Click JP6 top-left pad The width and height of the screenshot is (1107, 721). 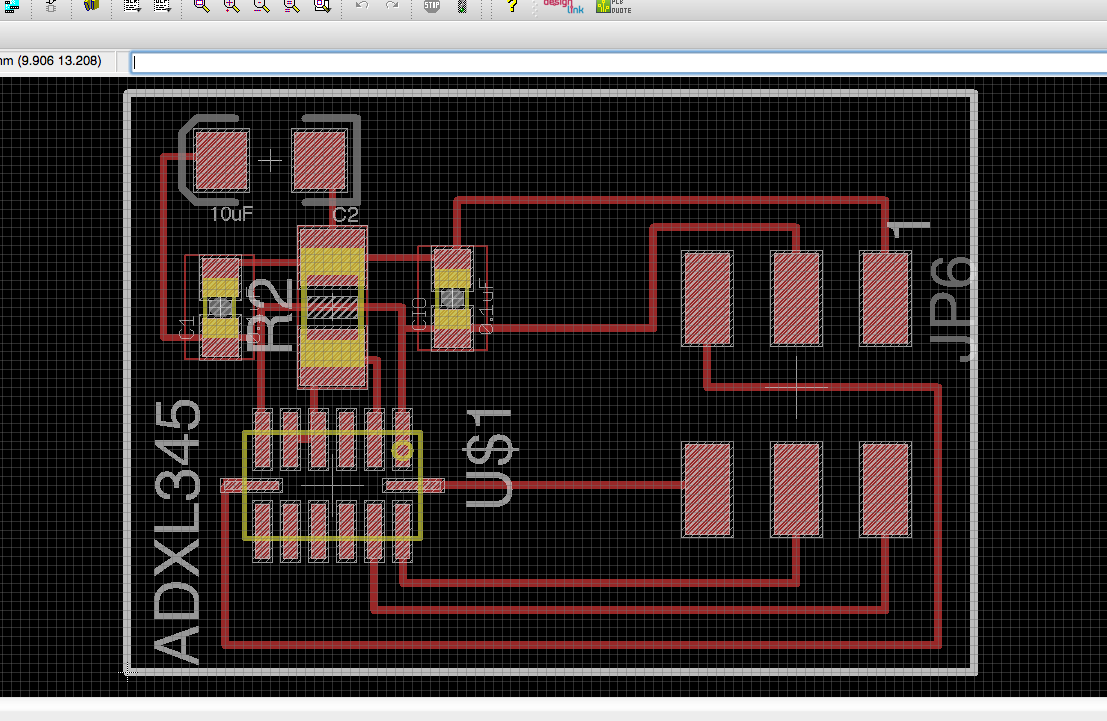[x=707, y=298]
